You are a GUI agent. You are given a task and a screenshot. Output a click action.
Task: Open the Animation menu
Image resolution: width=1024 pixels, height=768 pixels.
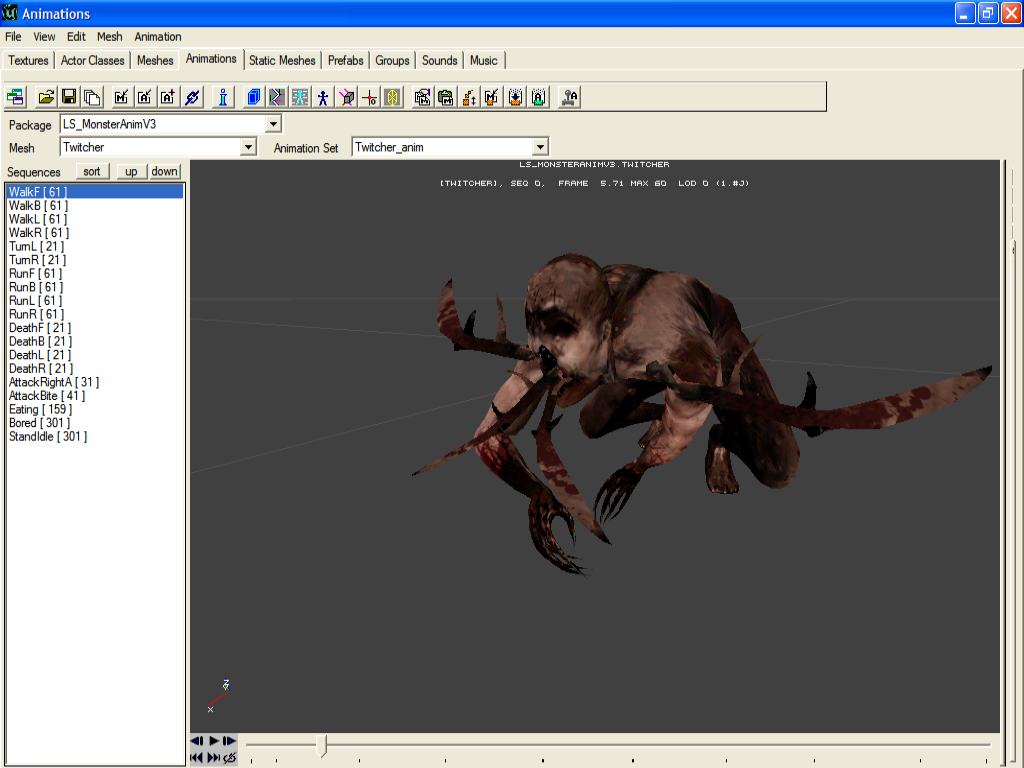click(x=158, y=36)
